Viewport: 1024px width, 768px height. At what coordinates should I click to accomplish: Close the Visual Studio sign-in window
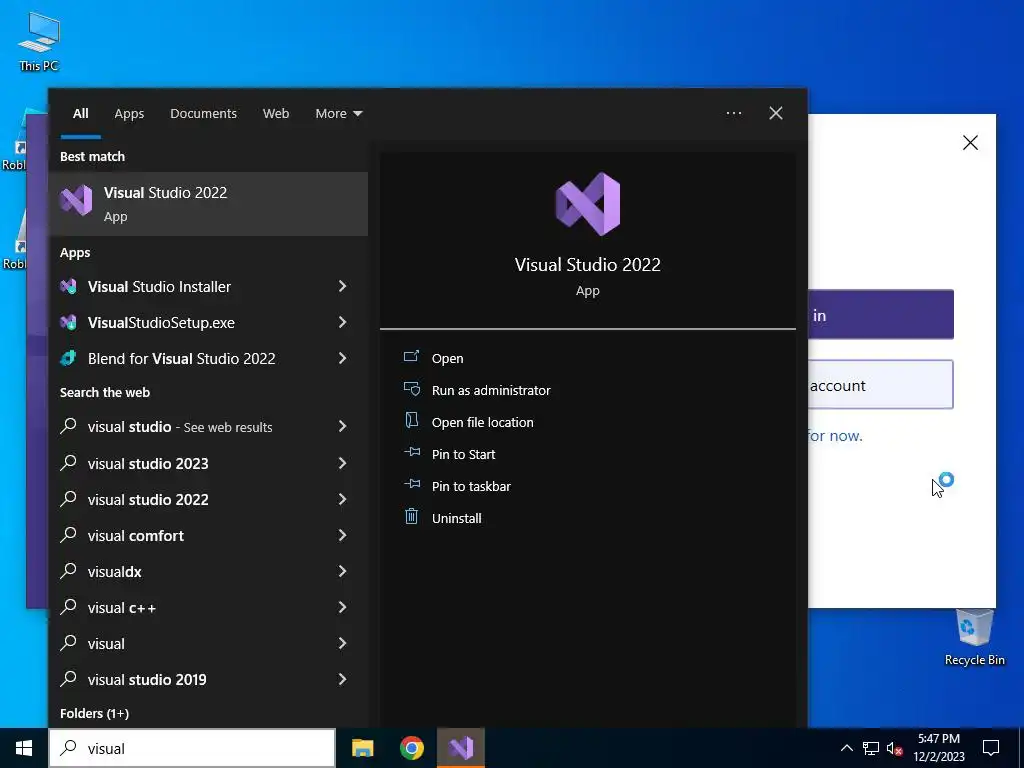point(970,142)
